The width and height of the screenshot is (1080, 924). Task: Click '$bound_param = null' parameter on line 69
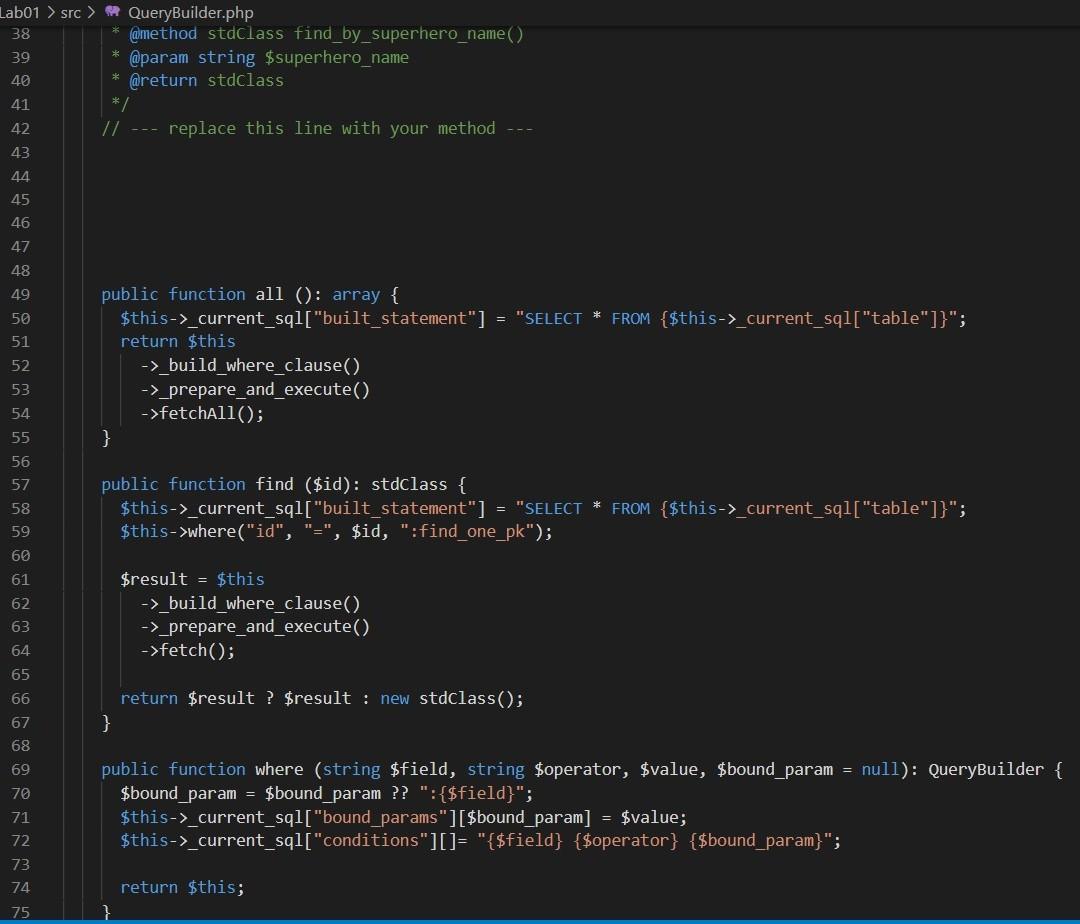[x=807, y=770]
